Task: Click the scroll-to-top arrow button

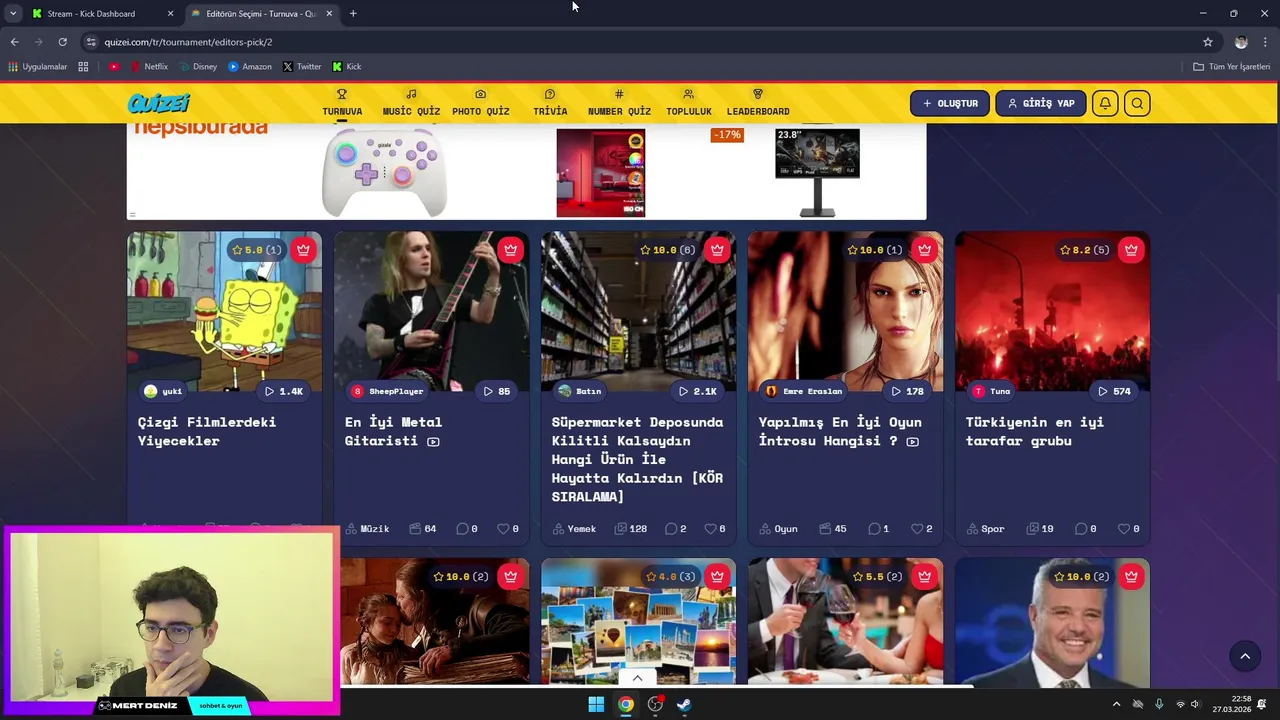Action: [1245, 656]
